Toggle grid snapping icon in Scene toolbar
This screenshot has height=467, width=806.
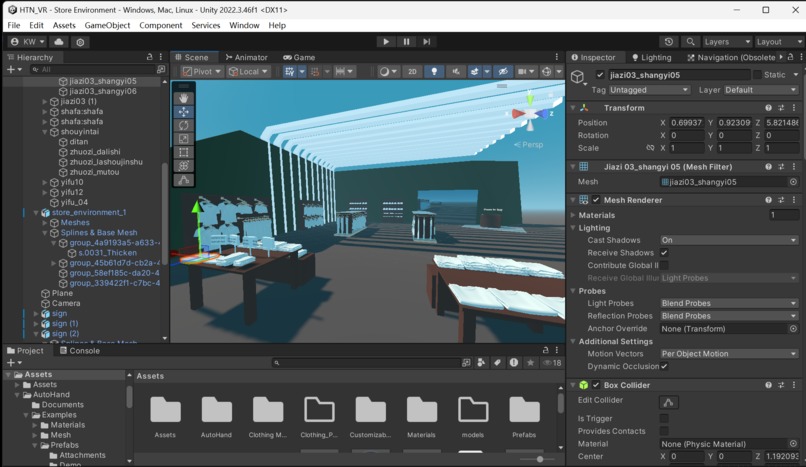[289, 71]
